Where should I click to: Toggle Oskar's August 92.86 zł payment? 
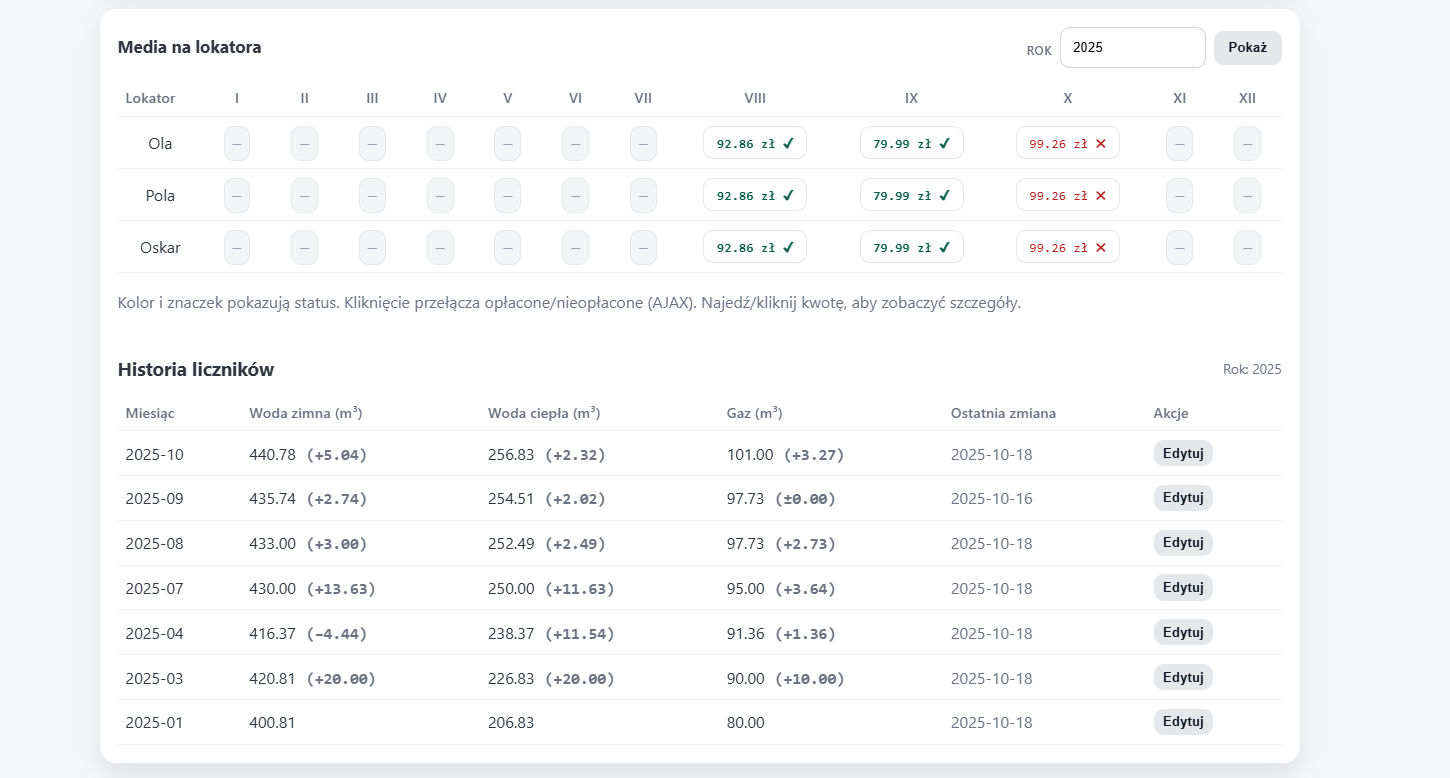click(x=755, y=247)
